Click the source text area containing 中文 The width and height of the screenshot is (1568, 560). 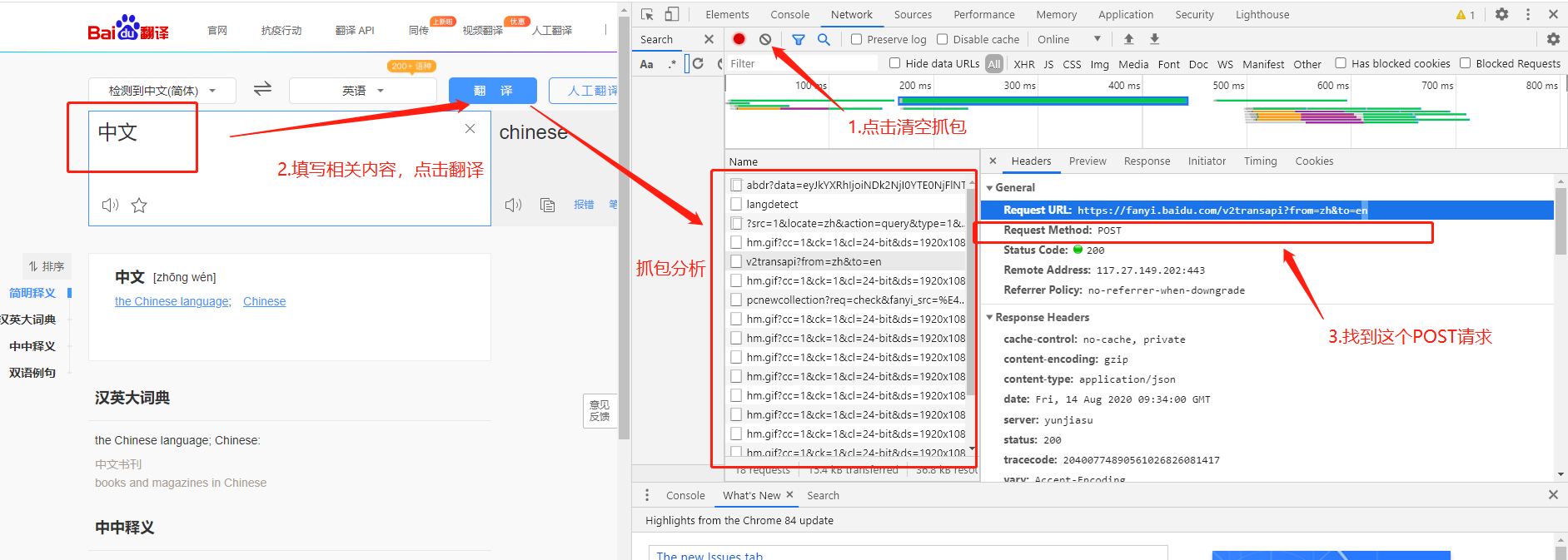tap(289, 168)
